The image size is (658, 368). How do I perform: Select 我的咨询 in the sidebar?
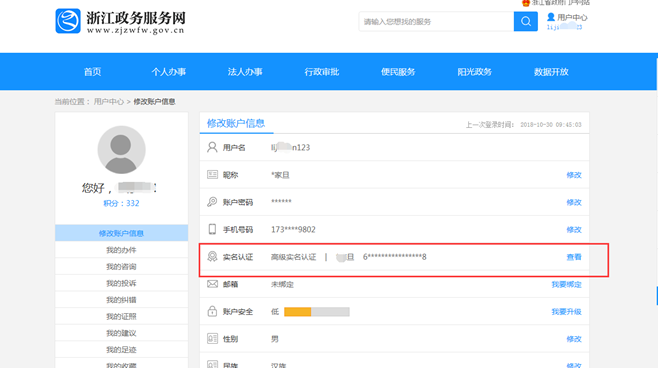click(121, 266)
